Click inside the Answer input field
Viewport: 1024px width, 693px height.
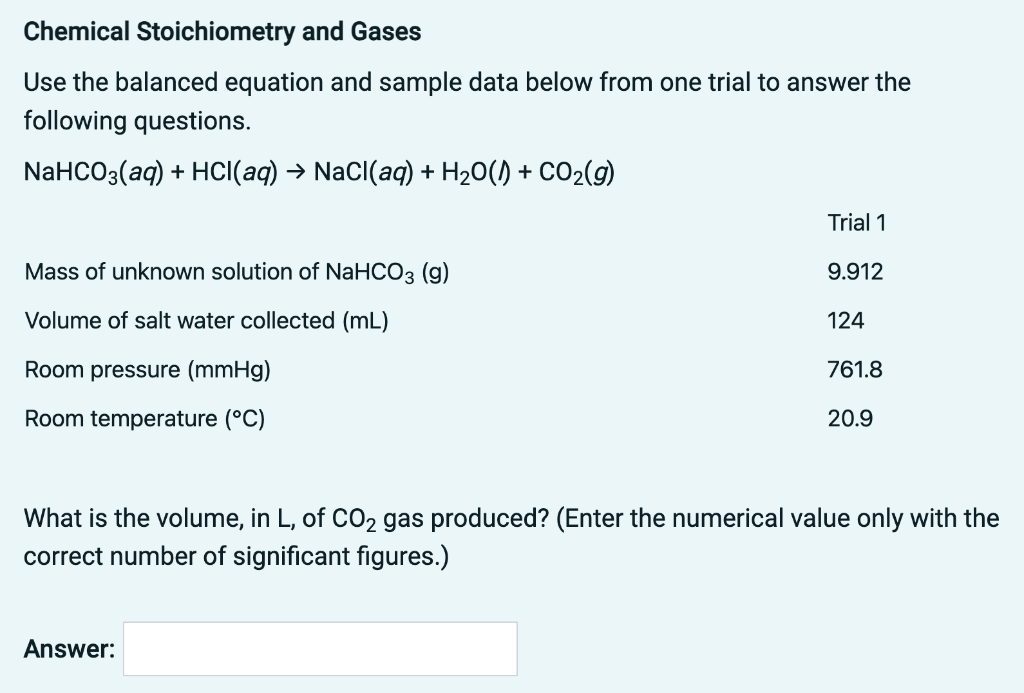[318, 648]
